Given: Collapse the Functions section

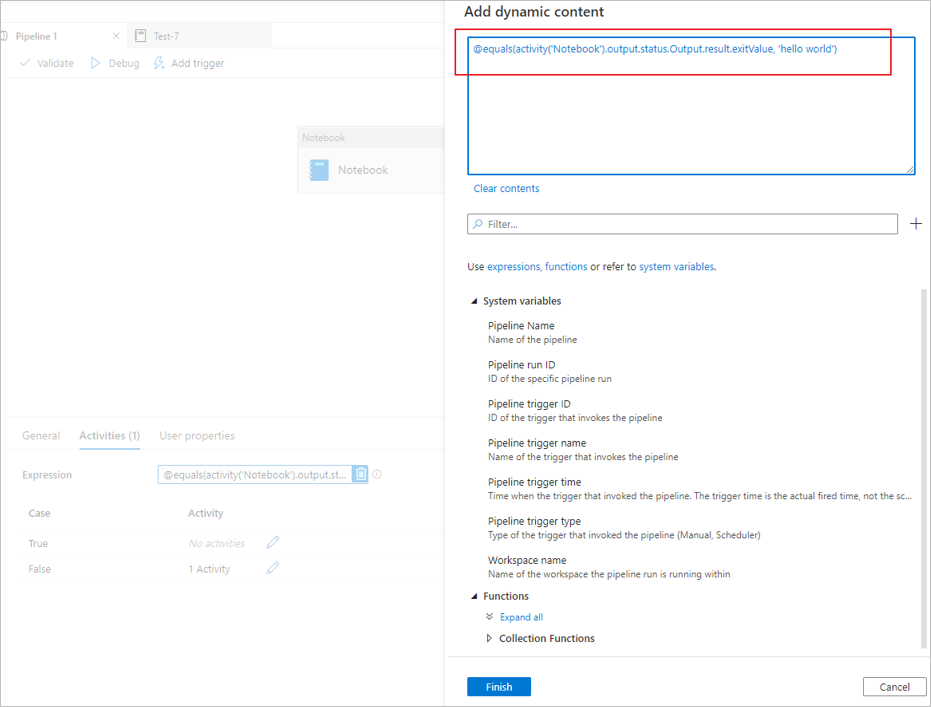Looking at the screenshot, I should point(475,596).
